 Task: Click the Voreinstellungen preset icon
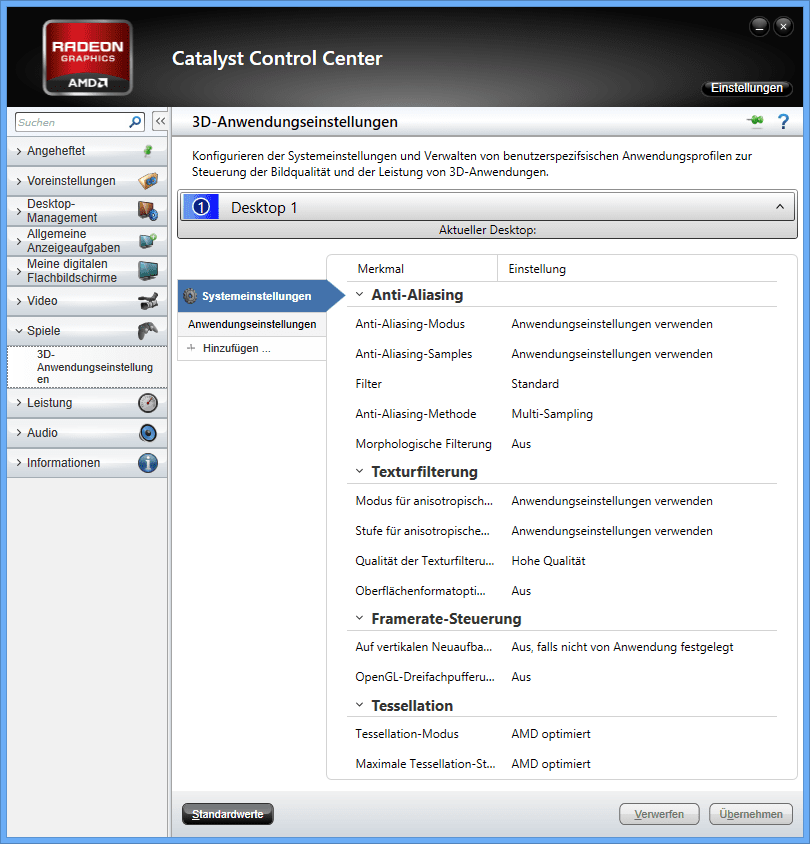coord(148,181)
